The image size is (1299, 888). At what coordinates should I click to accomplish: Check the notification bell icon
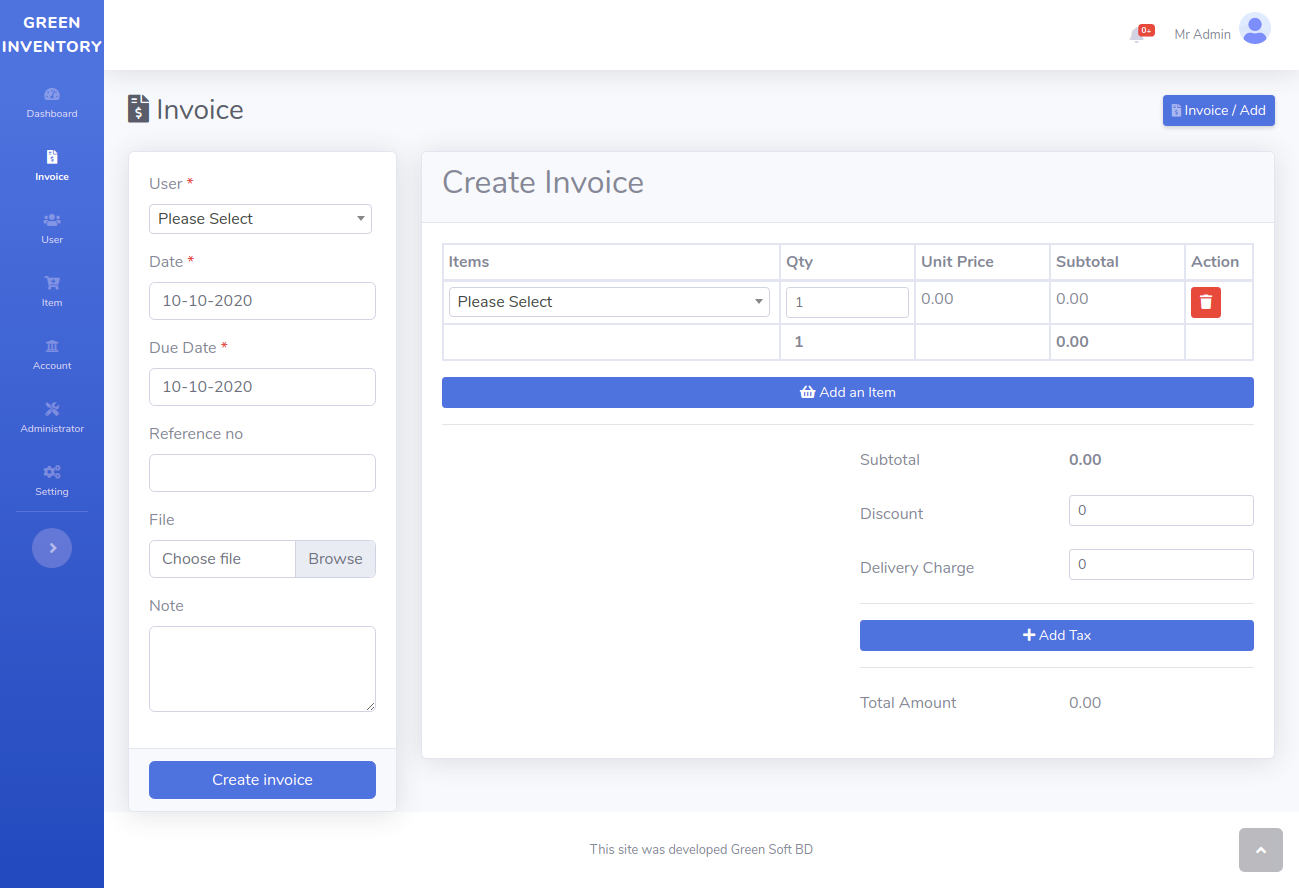click(1140, 33)
